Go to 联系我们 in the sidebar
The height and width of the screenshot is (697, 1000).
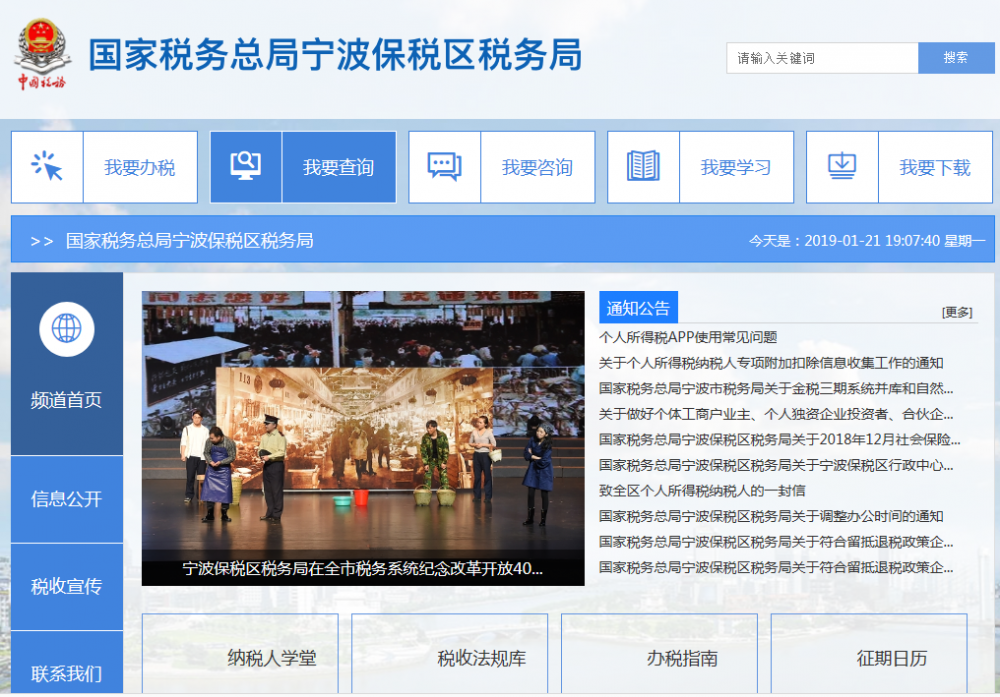click(67, 673)
